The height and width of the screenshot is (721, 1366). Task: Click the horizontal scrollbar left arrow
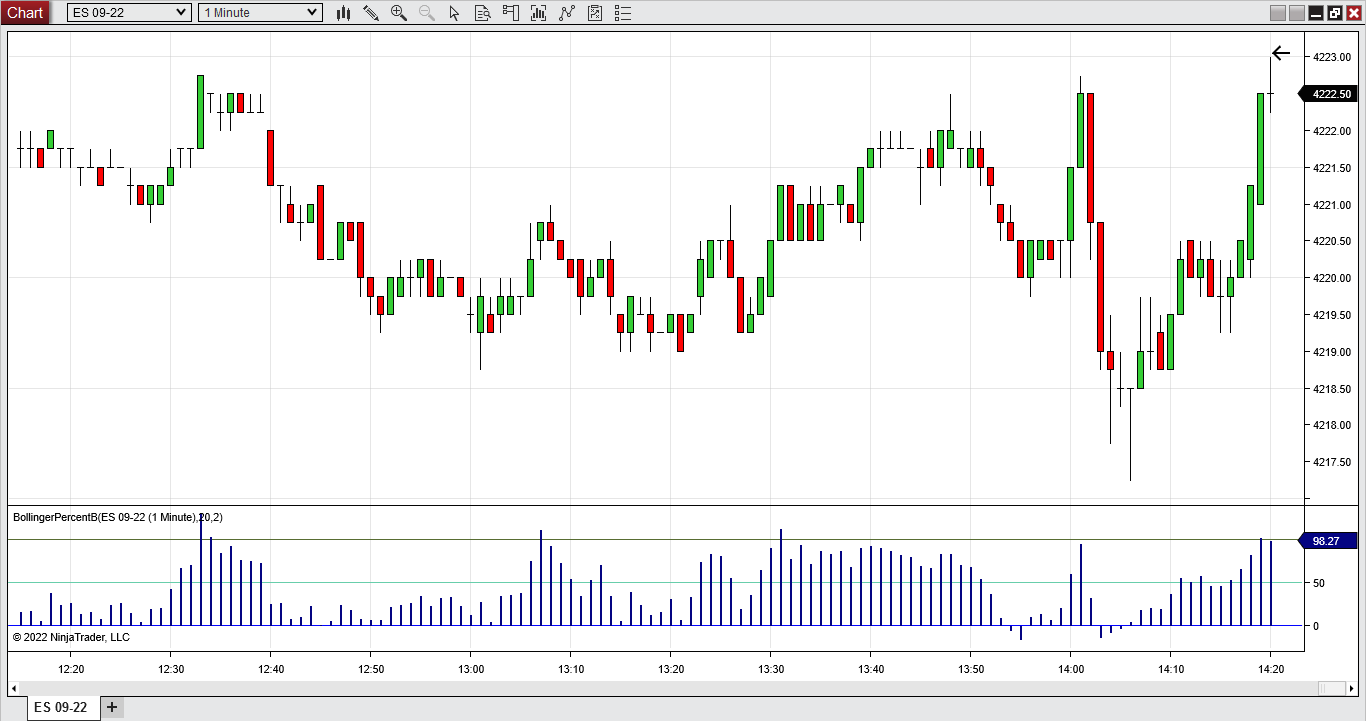click(x=14, y=688)
